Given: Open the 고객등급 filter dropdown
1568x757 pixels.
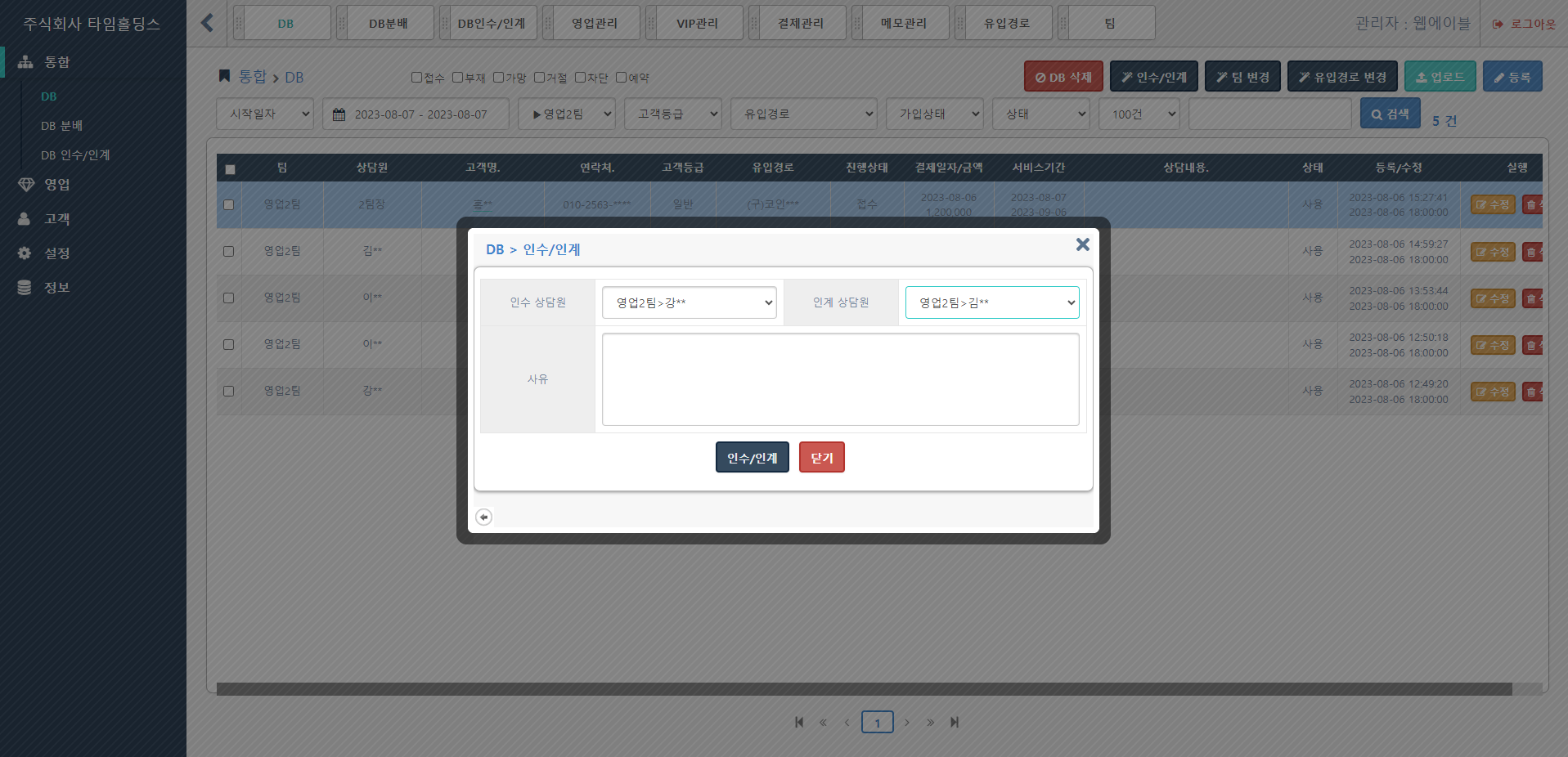Looking at the screenshot, I should coord(672,114).
